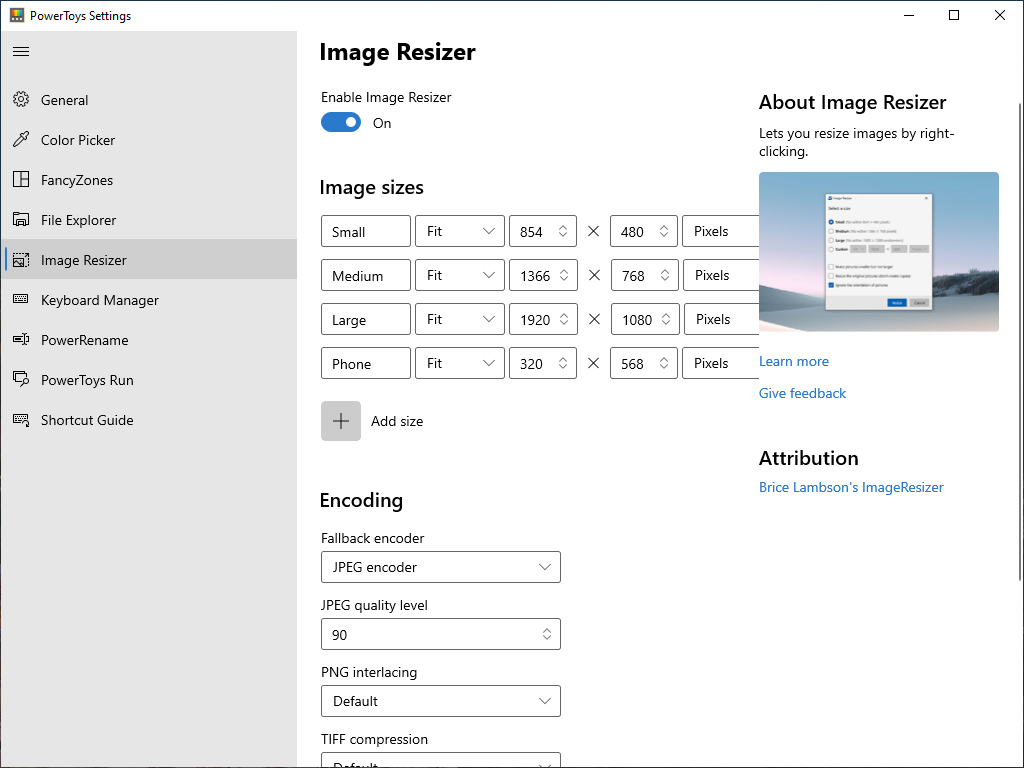Click the FancyZones layout icon

click(x=21, y=180)
